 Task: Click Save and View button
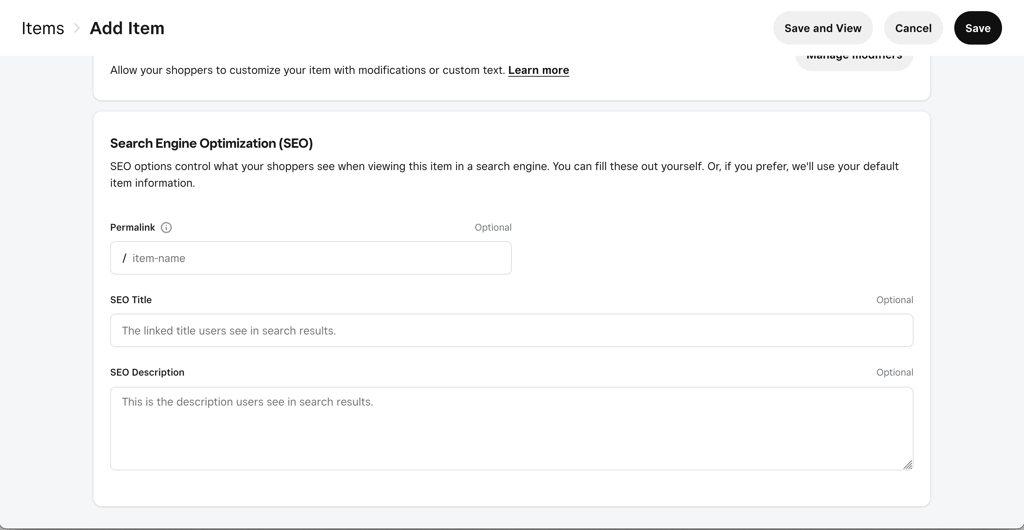[823, 28]
